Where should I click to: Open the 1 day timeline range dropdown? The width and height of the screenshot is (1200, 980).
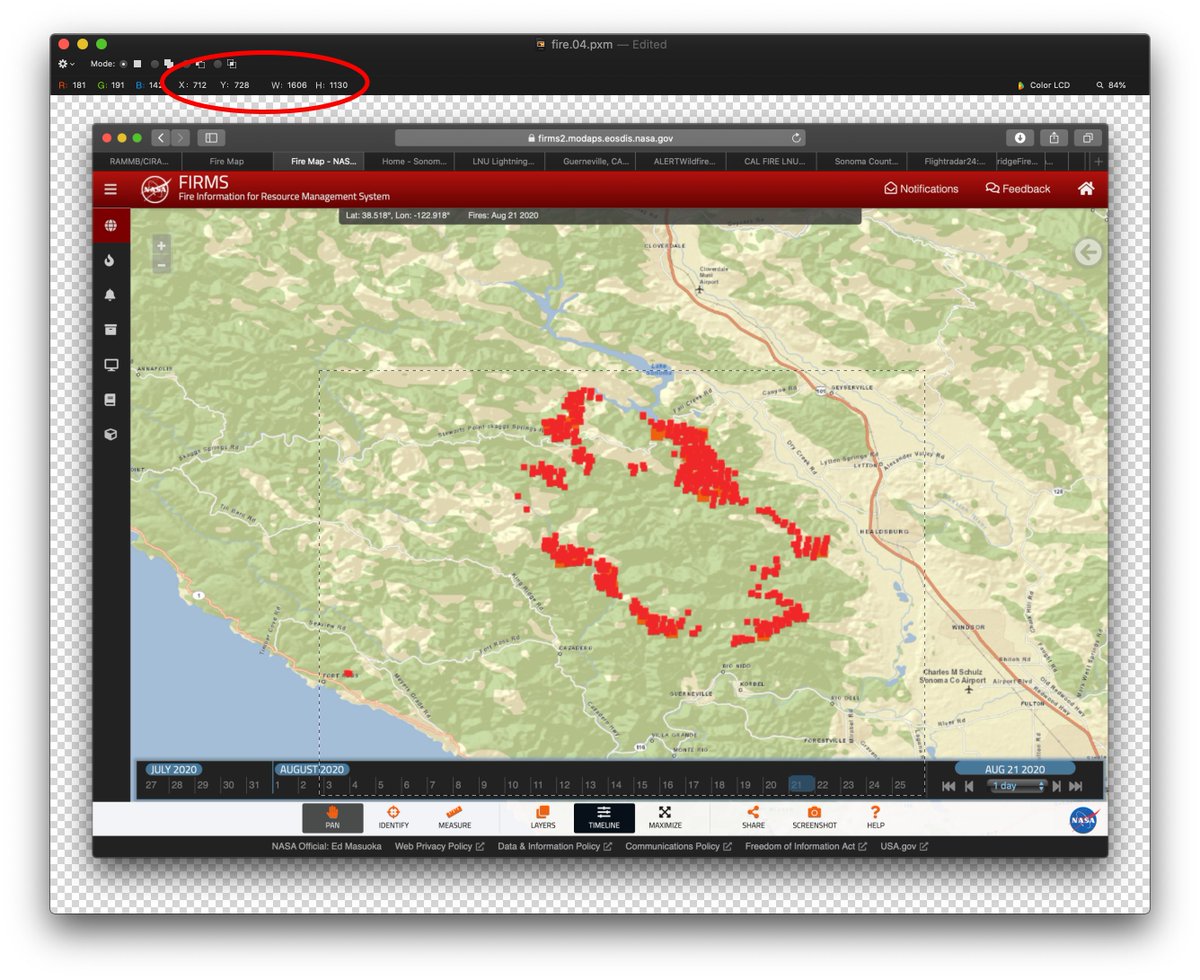pos(1016,786)
